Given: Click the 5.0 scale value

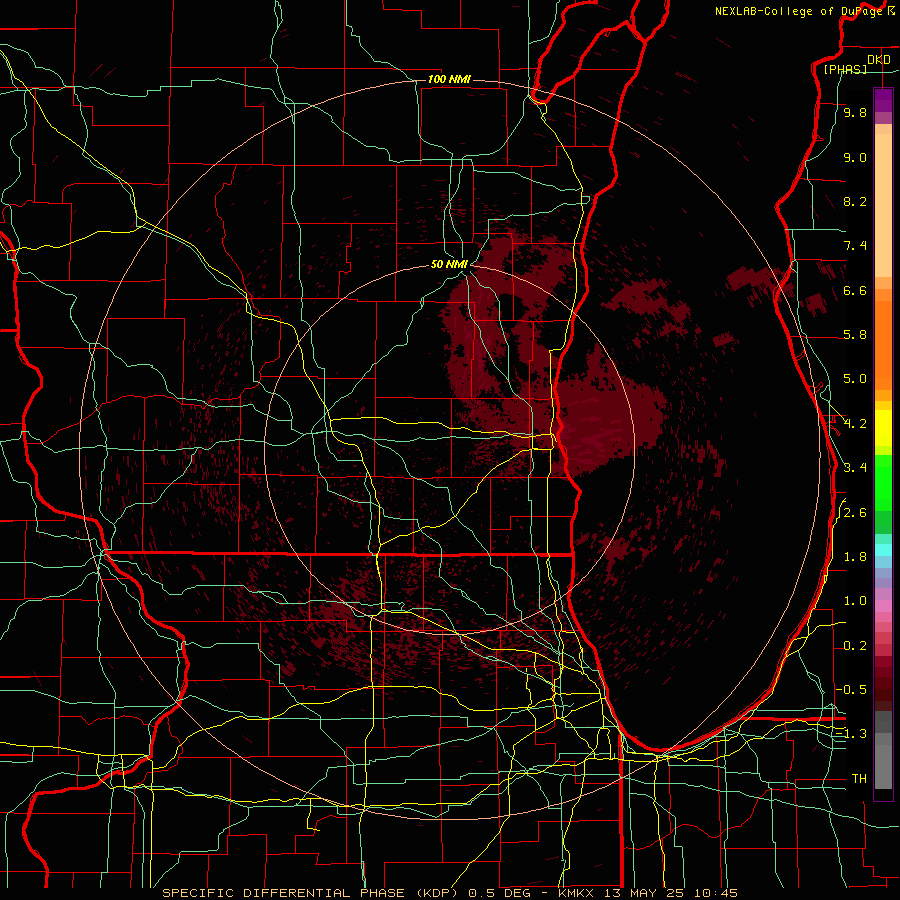Looking at the screenshot, I should [x=855, y=379].
